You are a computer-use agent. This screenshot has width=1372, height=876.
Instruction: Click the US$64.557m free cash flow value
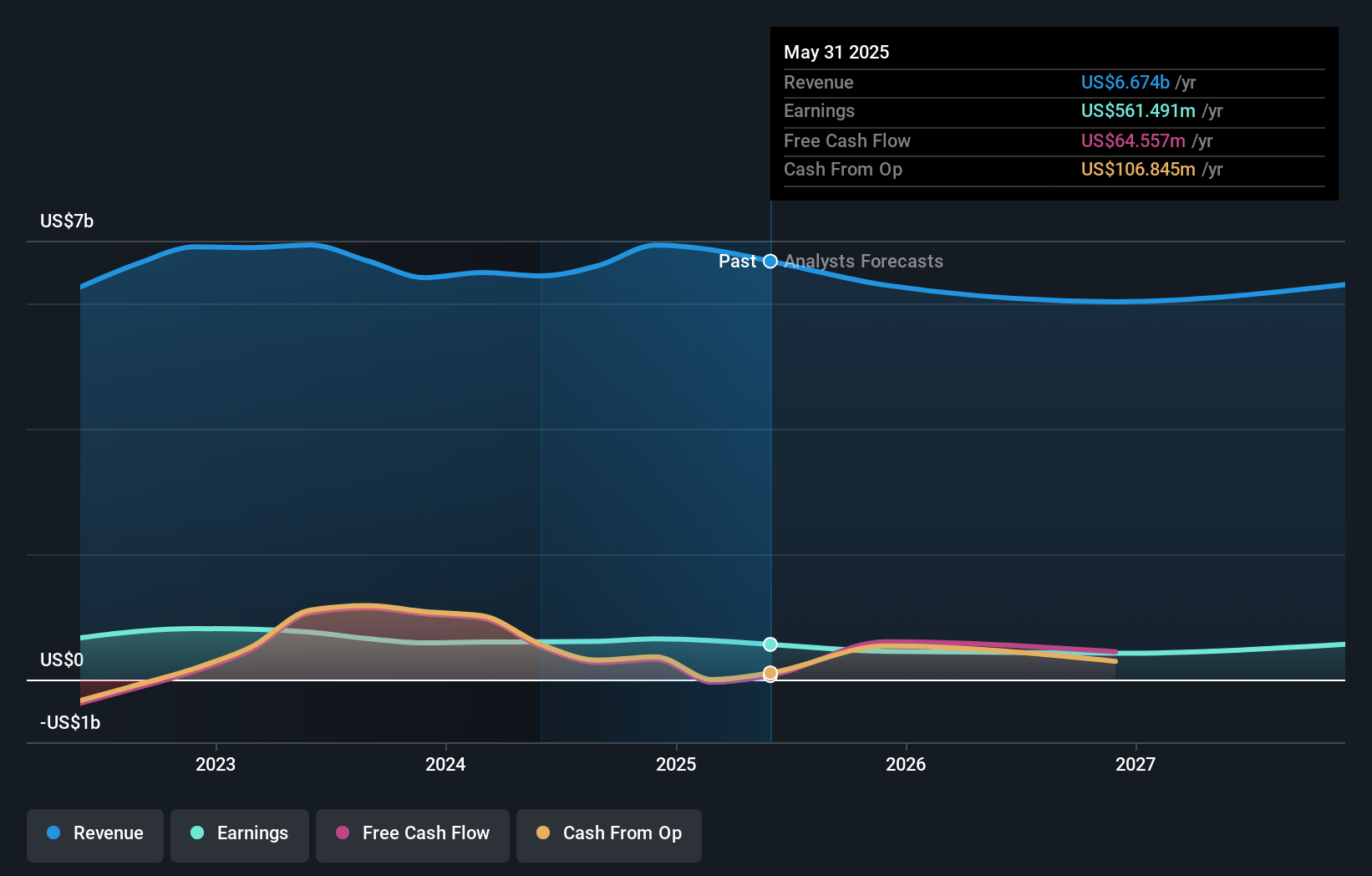pyautogui.click(x=1133, y=140)
